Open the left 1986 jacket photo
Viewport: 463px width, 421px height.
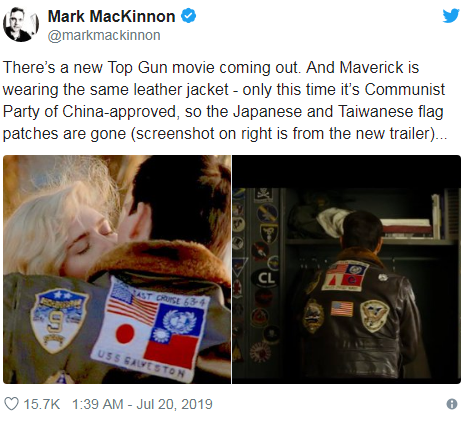(x=117, y=269)
